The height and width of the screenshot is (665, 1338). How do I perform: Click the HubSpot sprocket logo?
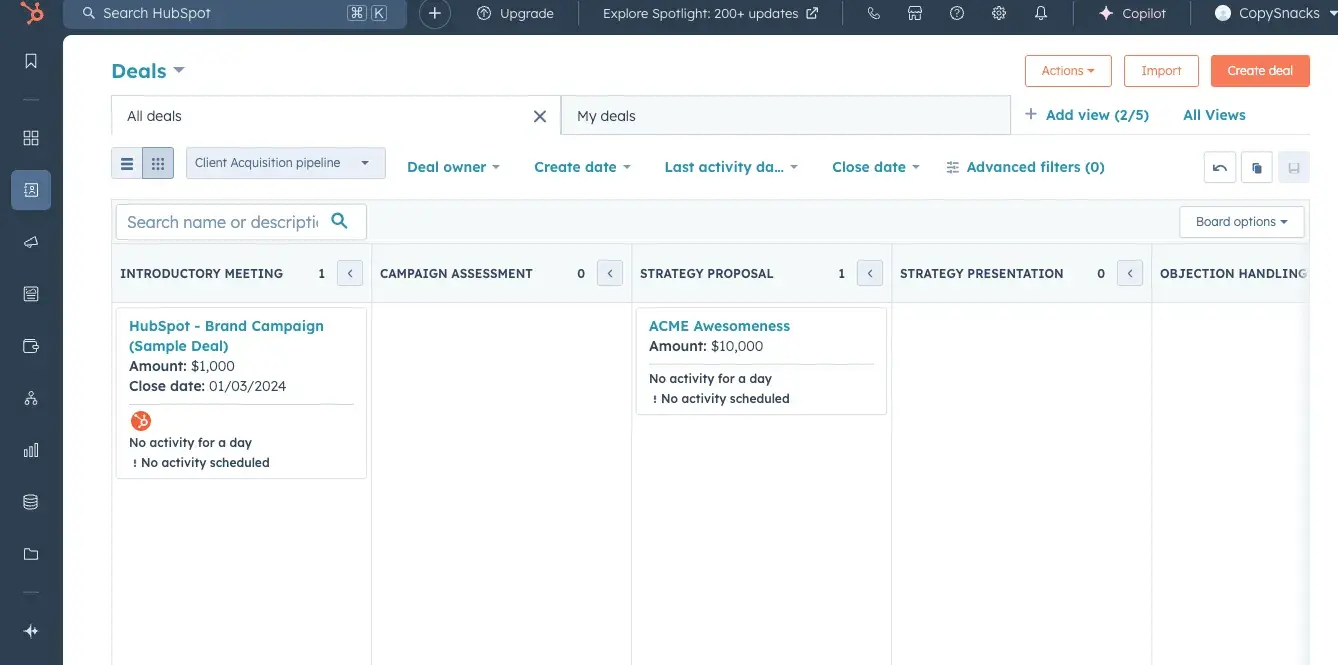[31, 13]
